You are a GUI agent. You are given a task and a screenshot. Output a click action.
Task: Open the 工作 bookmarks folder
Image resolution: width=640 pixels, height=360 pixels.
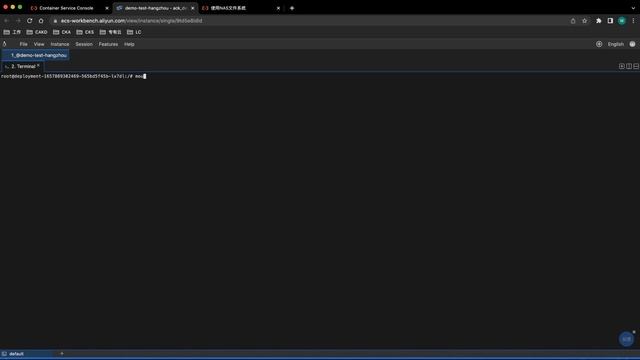pos(12,32)
